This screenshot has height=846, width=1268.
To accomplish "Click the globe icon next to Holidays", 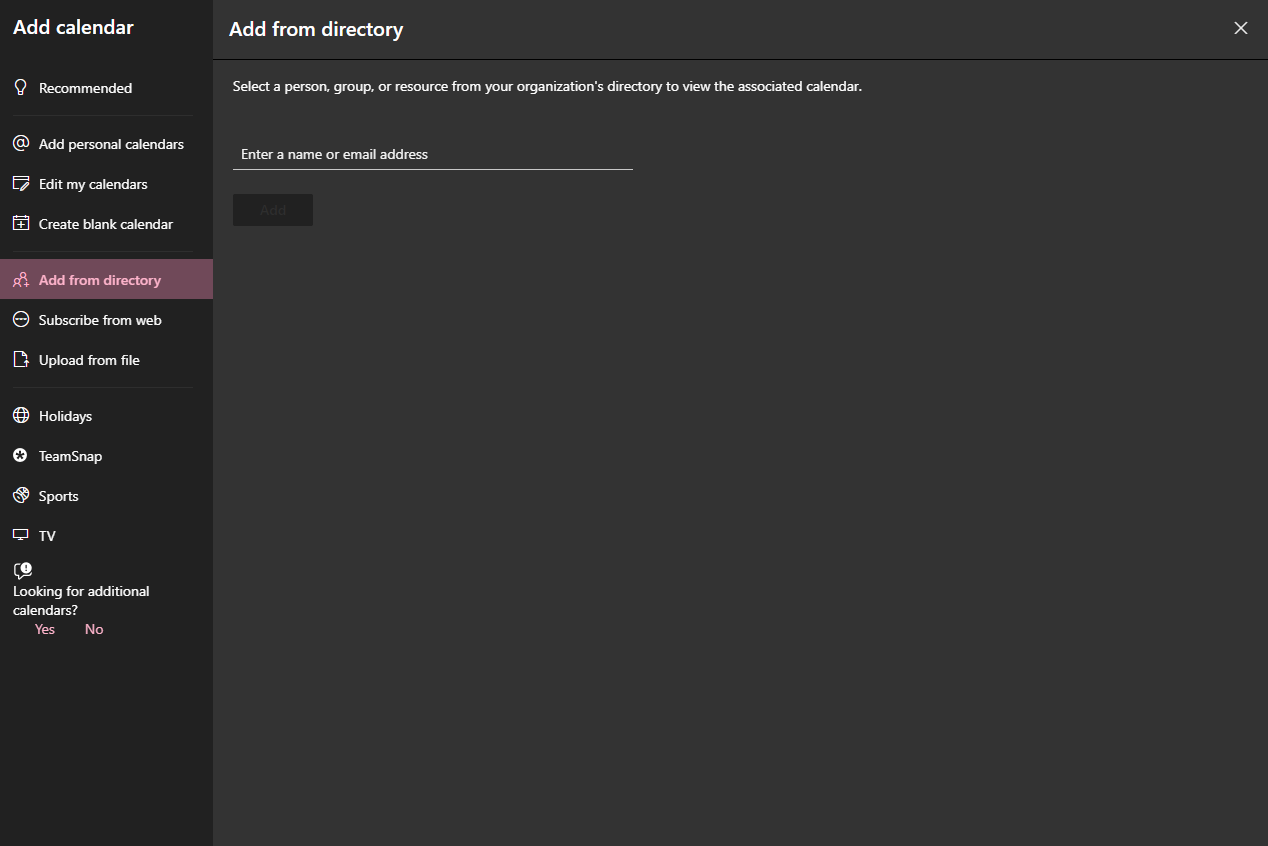I will coord(20,416).
